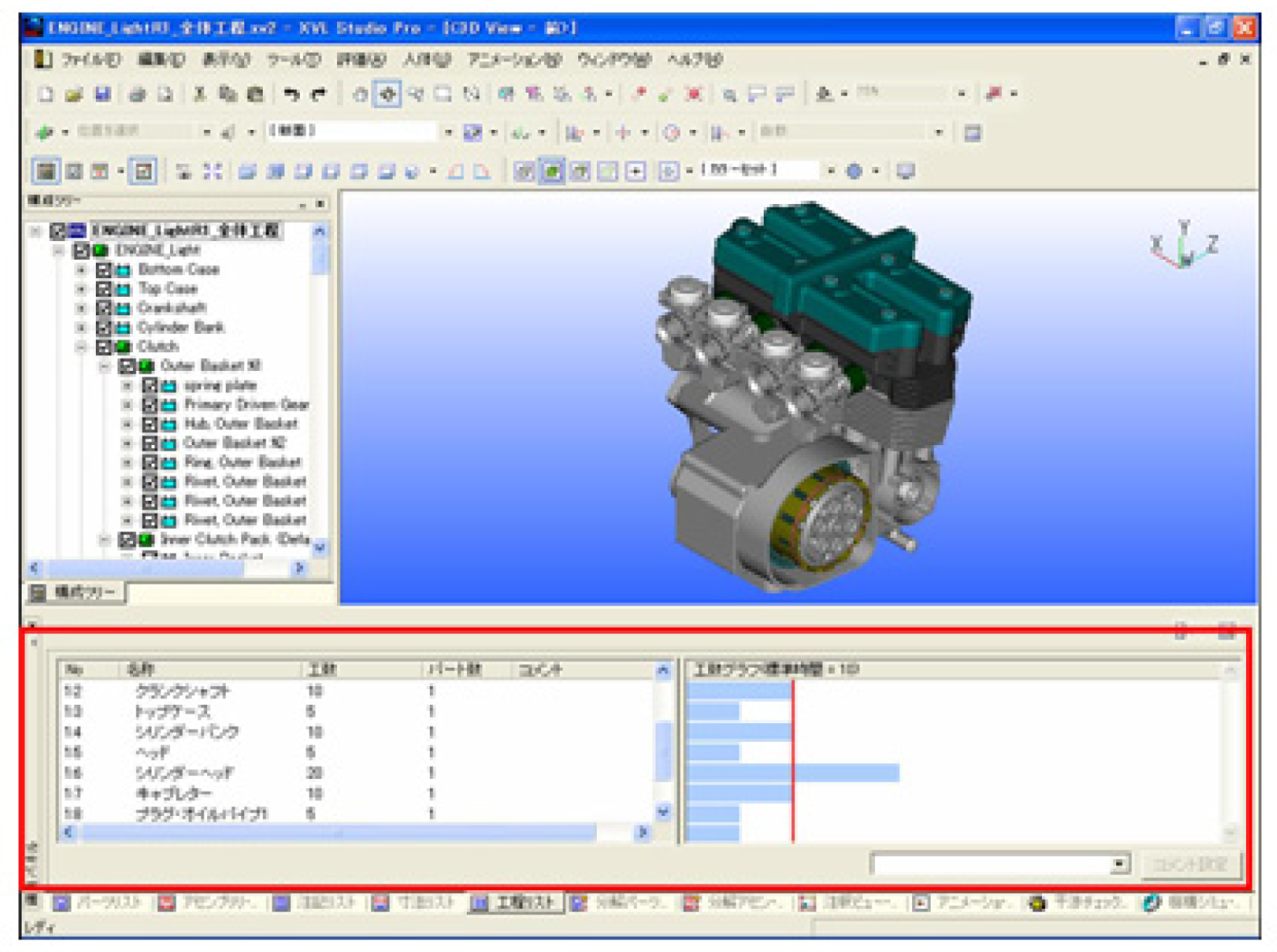This screenshot has width=1277, height=952.
Task: Open the ツール(T) menu
Action: pyautogui.click(x=294, y=60)
